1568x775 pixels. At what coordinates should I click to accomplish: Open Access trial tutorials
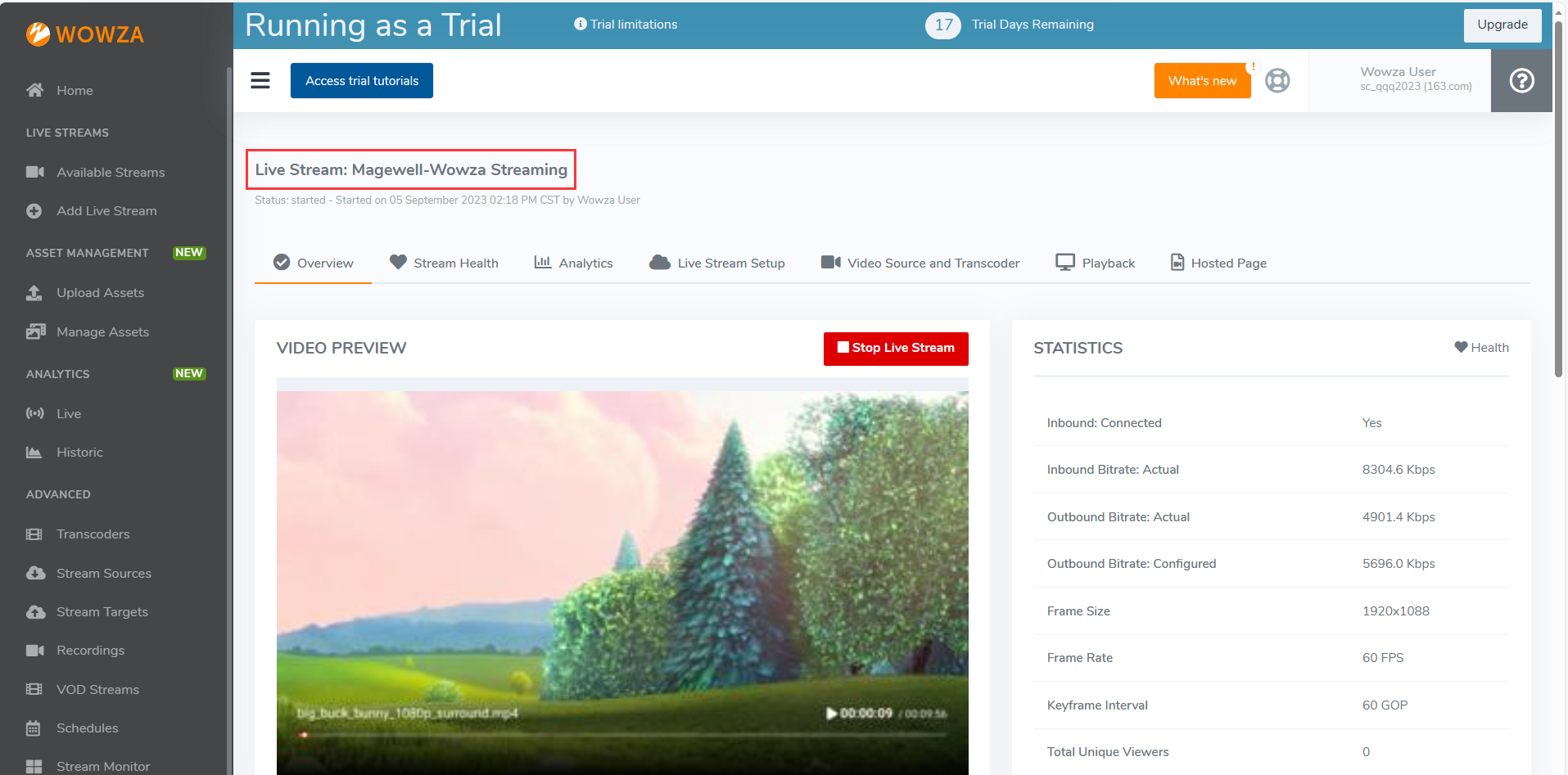click(362, 80)
